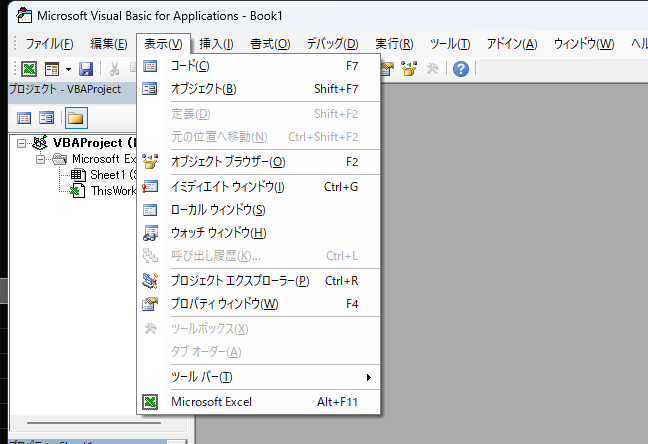This screenshot has width=648, height=444.
Task: Collapse the Microsoft Excel Objects folder
Action: pos(40,159)
